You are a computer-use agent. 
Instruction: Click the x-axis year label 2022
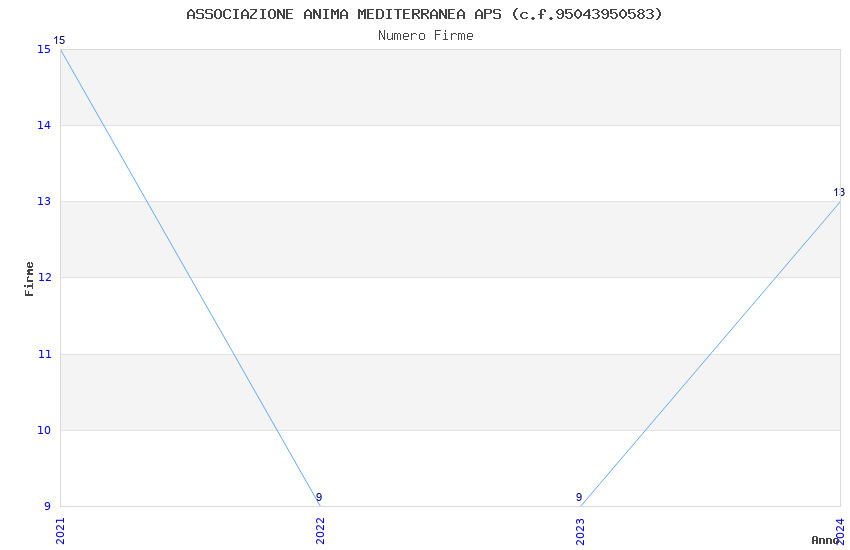pos(320,531)
